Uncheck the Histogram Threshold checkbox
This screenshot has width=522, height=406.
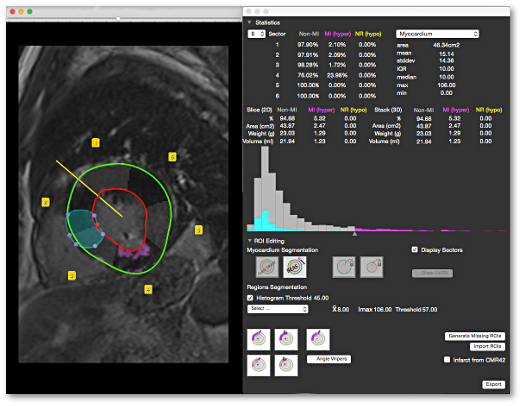tap(250, 298)
